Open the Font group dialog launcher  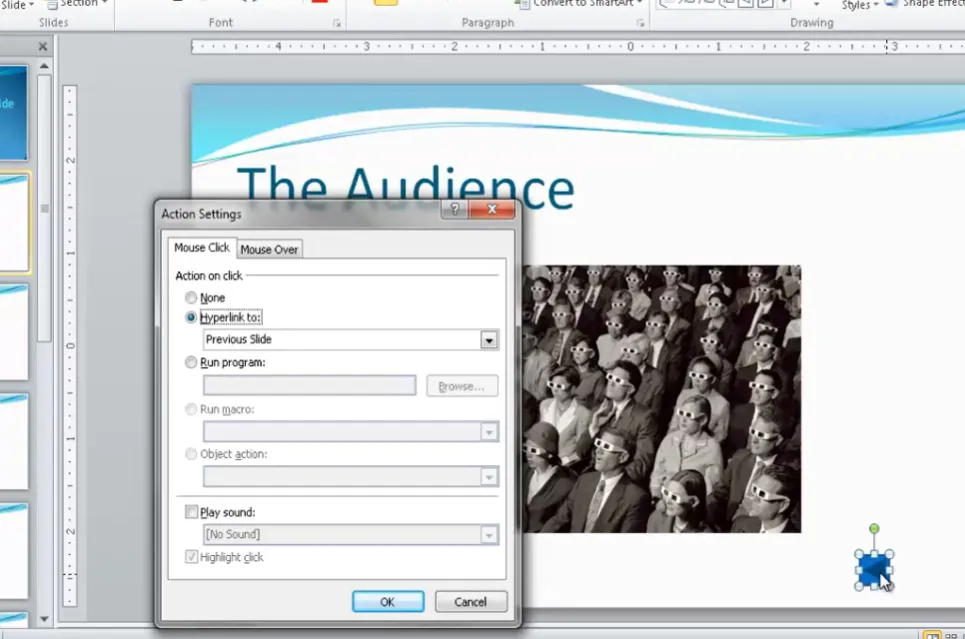tap(336, 23)
